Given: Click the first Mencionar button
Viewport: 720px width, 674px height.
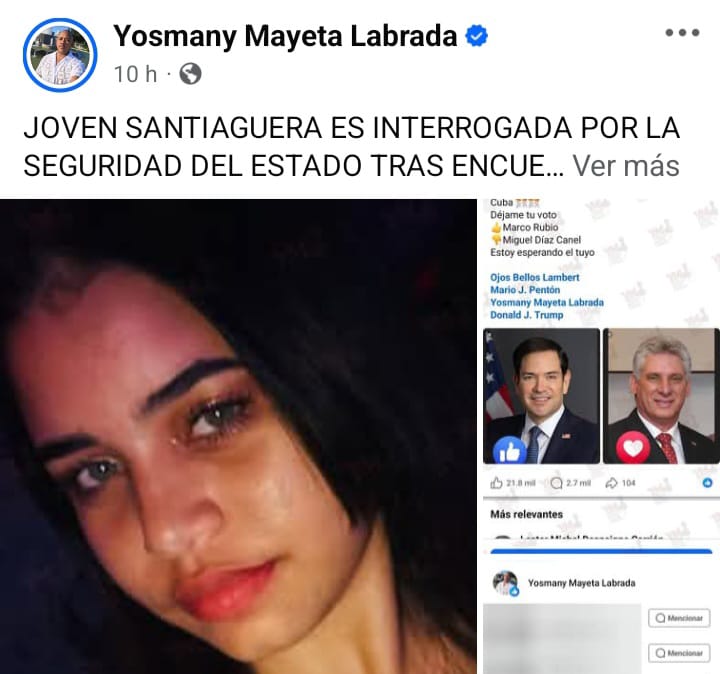Looking at the screenshot, I should pos(679,618).
